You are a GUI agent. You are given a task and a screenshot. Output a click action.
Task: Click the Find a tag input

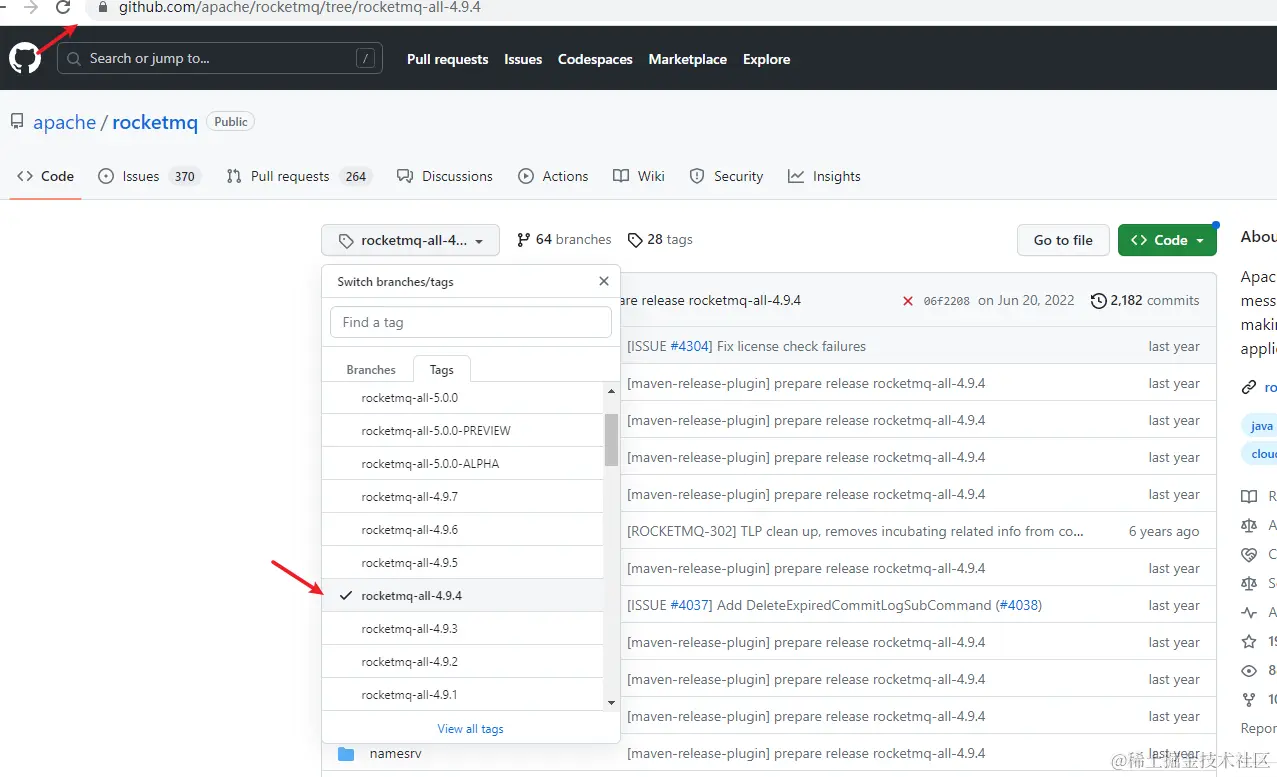[470, 322]
